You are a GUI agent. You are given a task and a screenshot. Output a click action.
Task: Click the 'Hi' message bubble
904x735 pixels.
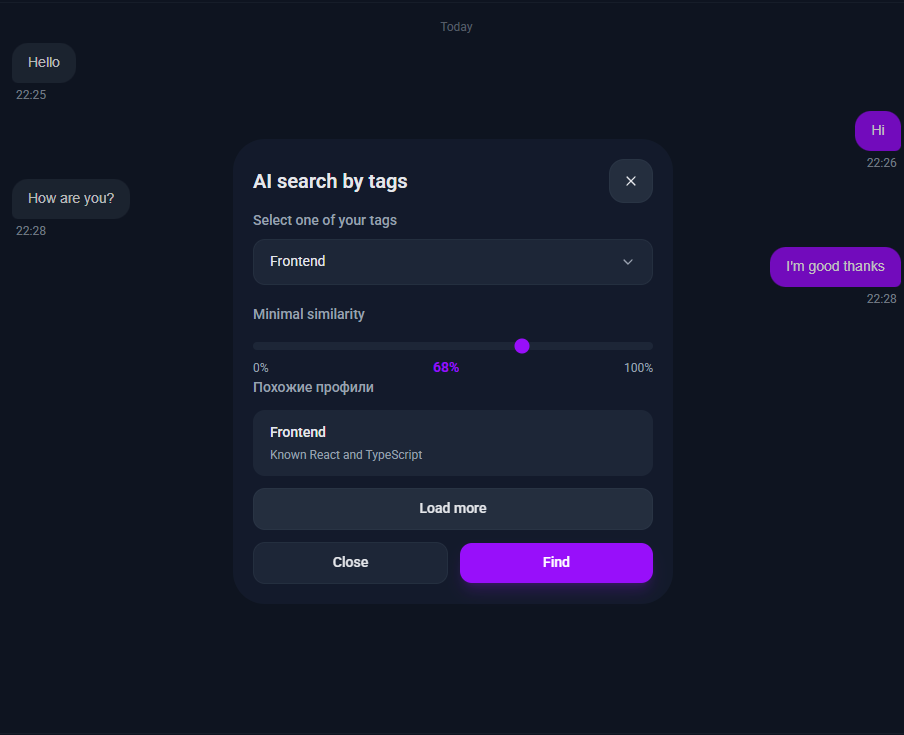pyautogui.click(x=877, y=130)
